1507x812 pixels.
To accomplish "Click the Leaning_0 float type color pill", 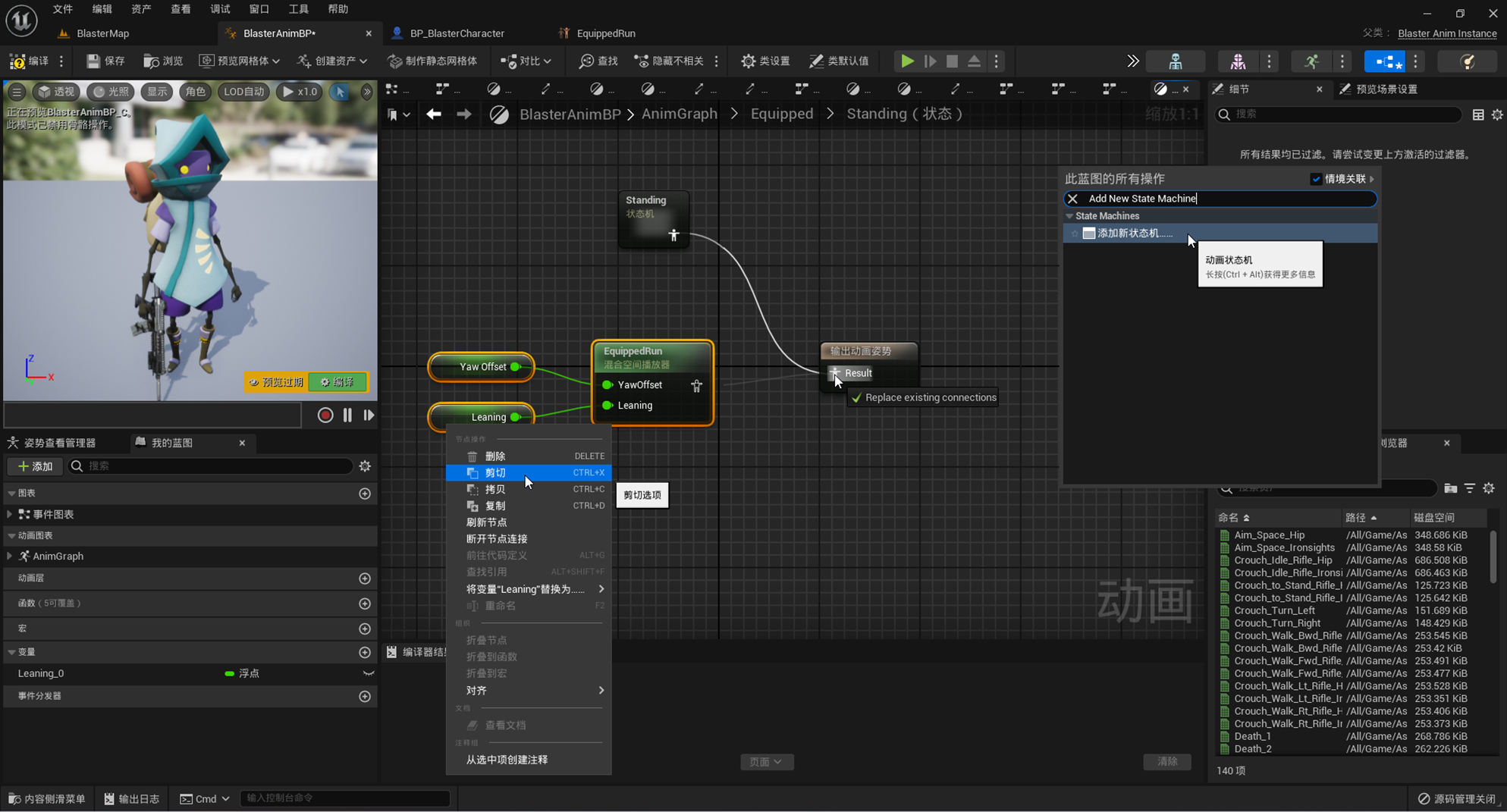I will (x=229, y=673).
